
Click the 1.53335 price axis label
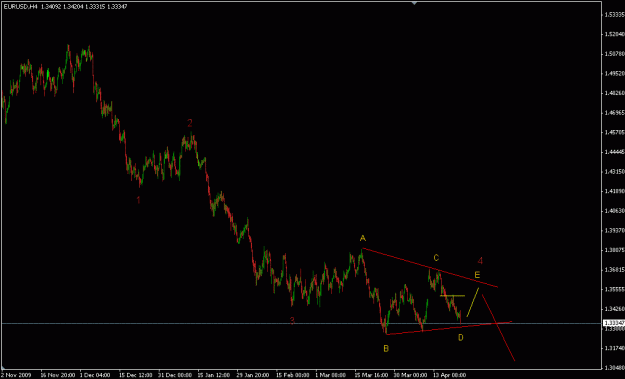point(614,15)
